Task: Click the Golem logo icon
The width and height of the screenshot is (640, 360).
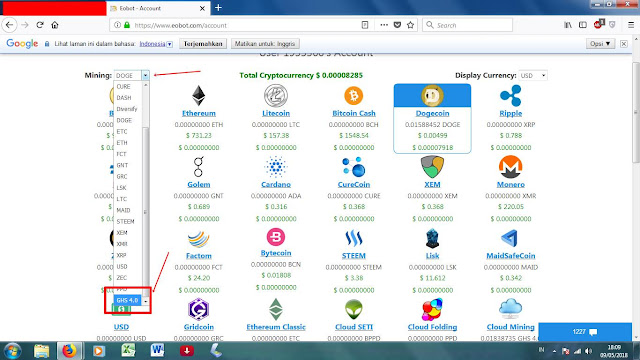Action: pyautogui.click(x=198, y=167)
